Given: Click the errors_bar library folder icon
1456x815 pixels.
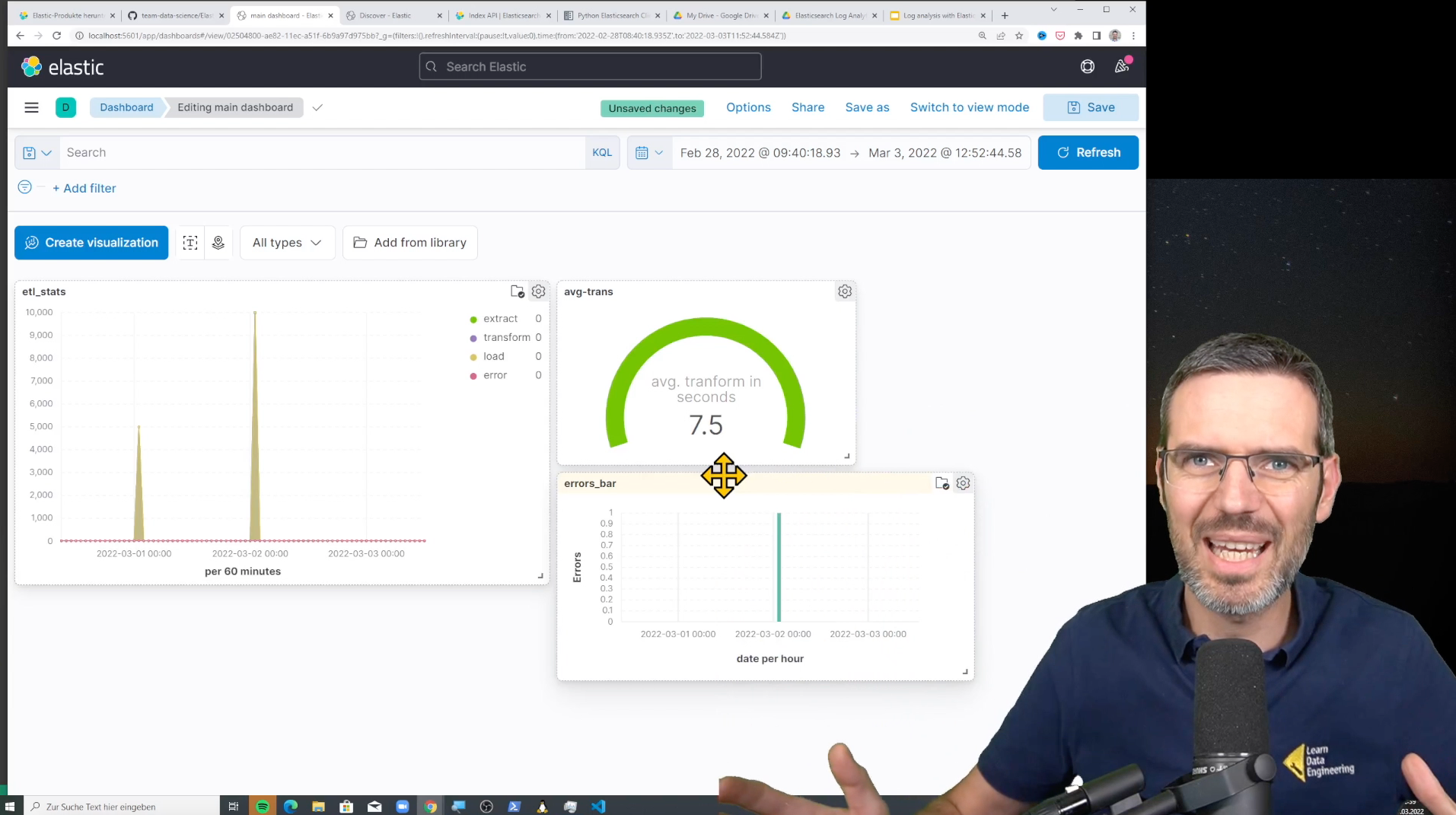Looking at the screenshot, I should (x=942, y=483).
